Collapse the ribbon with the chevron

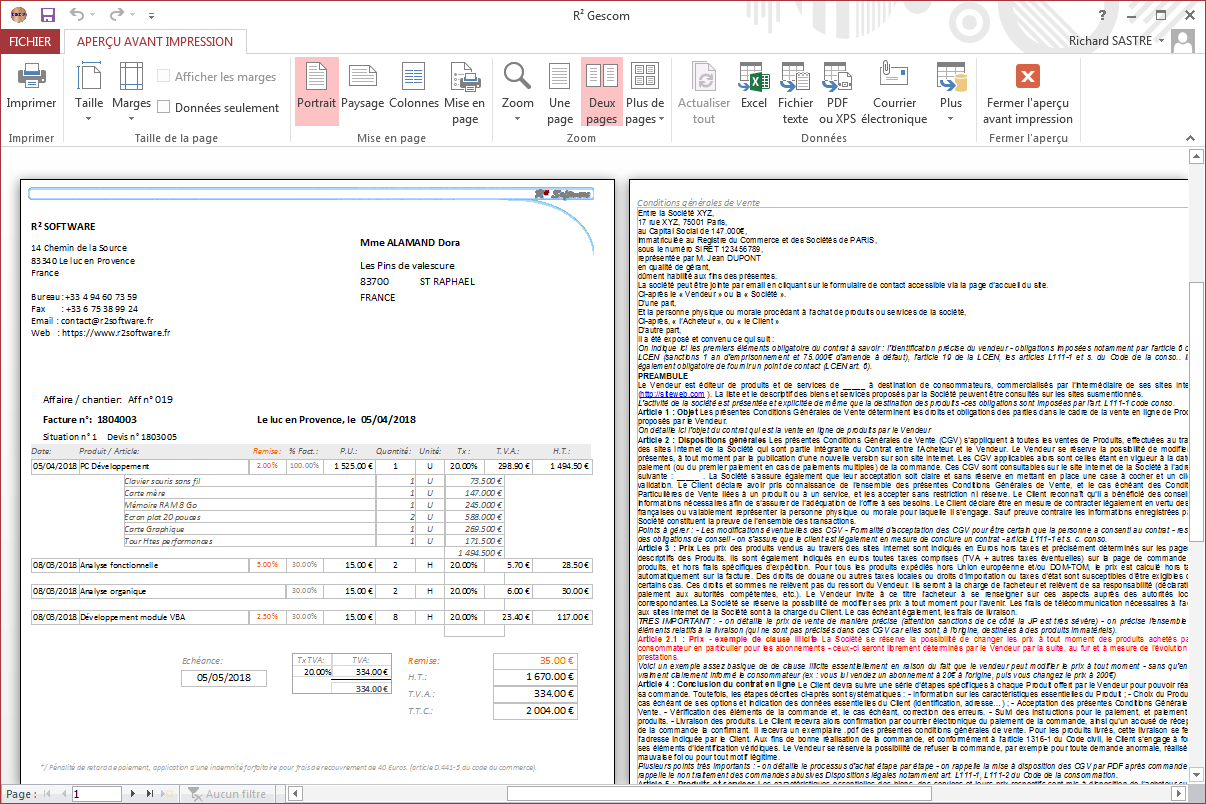1190,139
